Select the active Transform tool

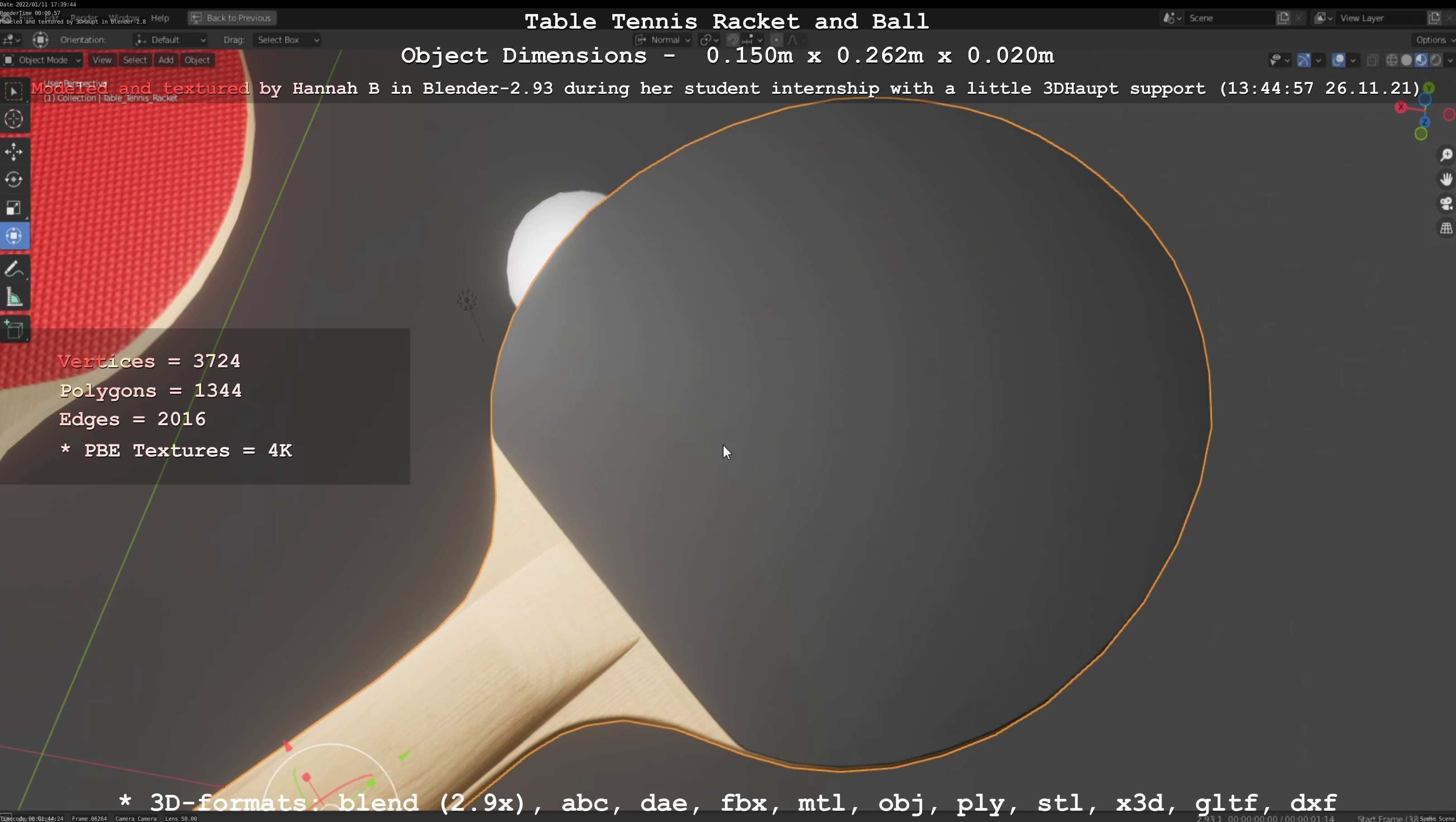tap(14, 236)
